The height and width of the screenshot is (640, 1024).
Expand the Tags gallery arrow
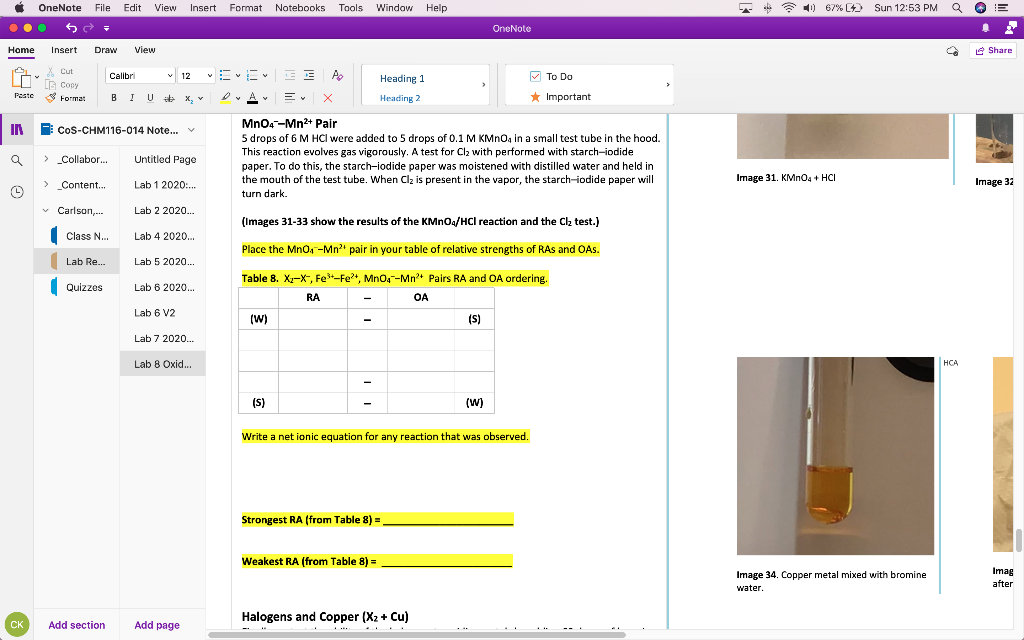pos(667,85)
